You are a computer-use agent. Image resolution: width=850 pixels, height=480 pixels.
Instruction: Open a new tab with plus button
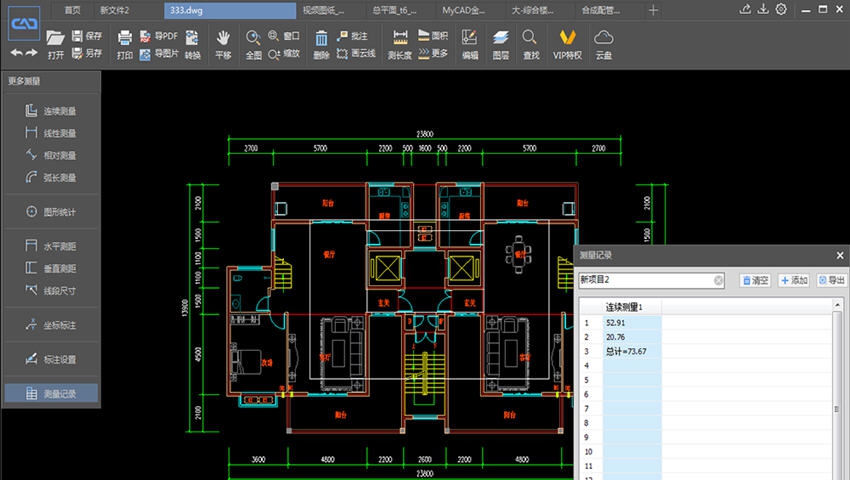(653, 9)
